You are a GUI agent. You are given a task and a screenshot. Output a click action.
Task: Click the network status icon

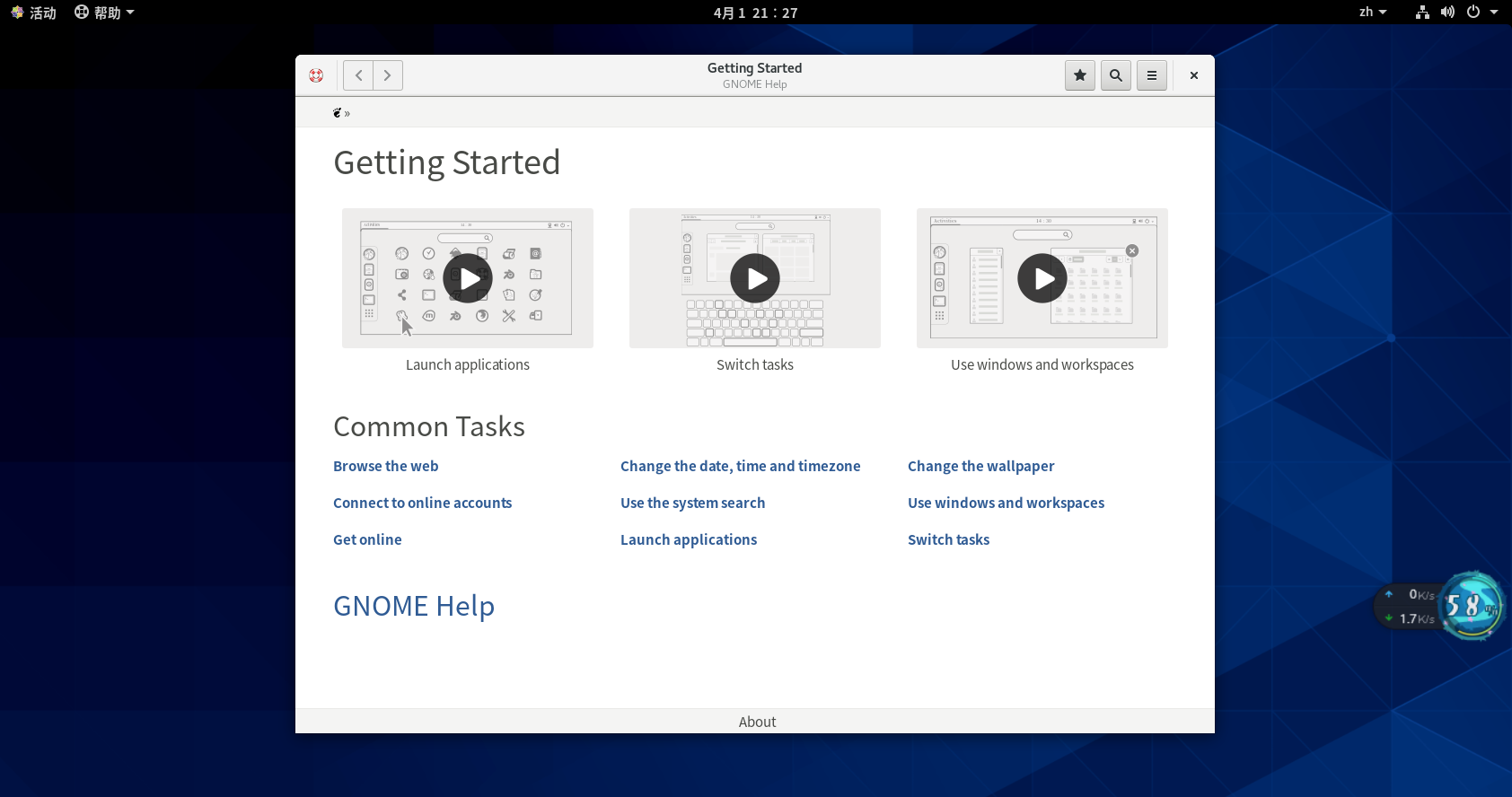pos(1422,13)
